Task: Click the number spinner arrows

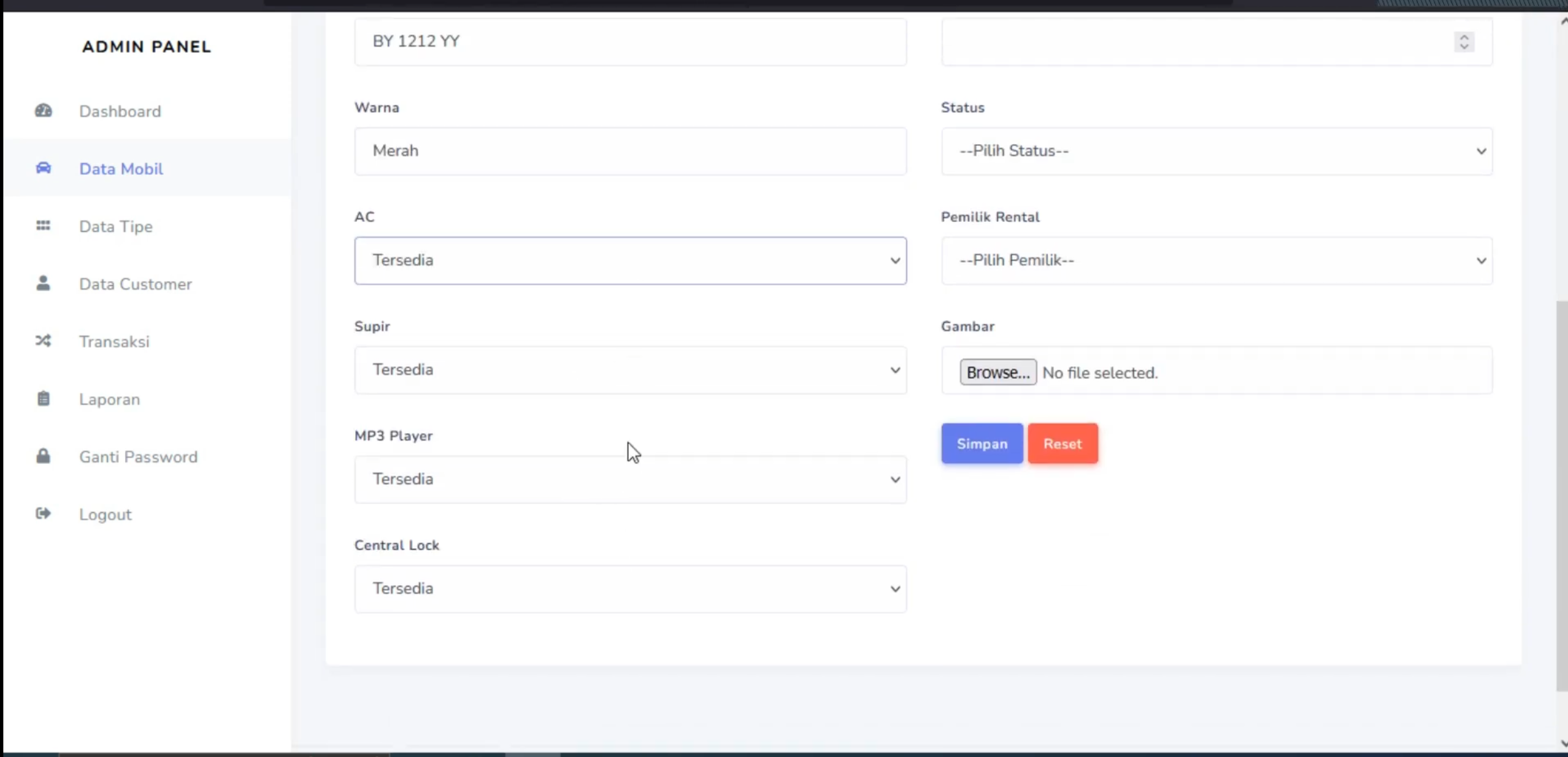Action: [x=1464, y=42]
